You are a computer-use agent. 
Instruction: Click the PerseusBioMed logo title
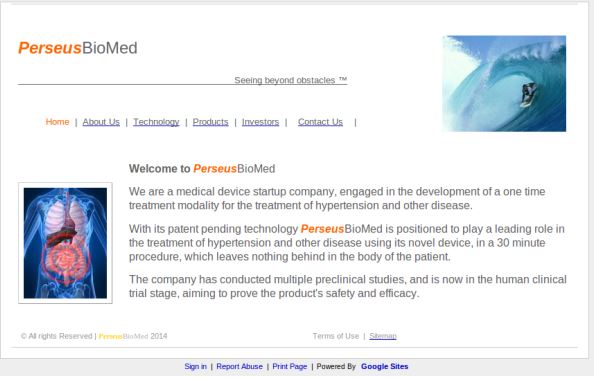[x=78, y=48]
